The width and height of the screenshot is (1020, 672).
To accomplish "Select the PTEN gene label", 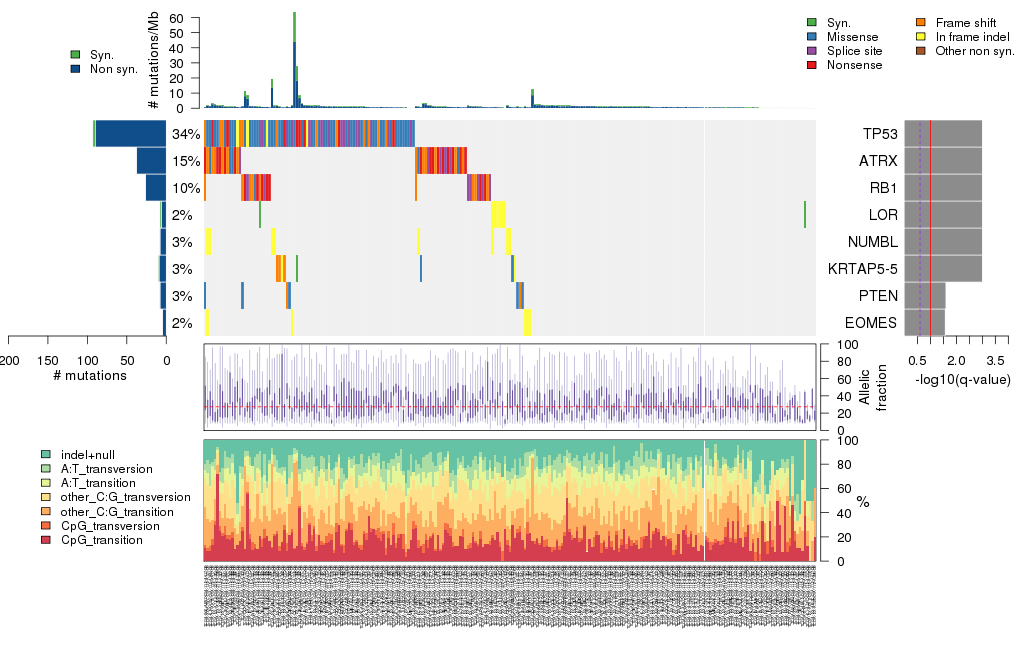I will [x=878, y=296].
